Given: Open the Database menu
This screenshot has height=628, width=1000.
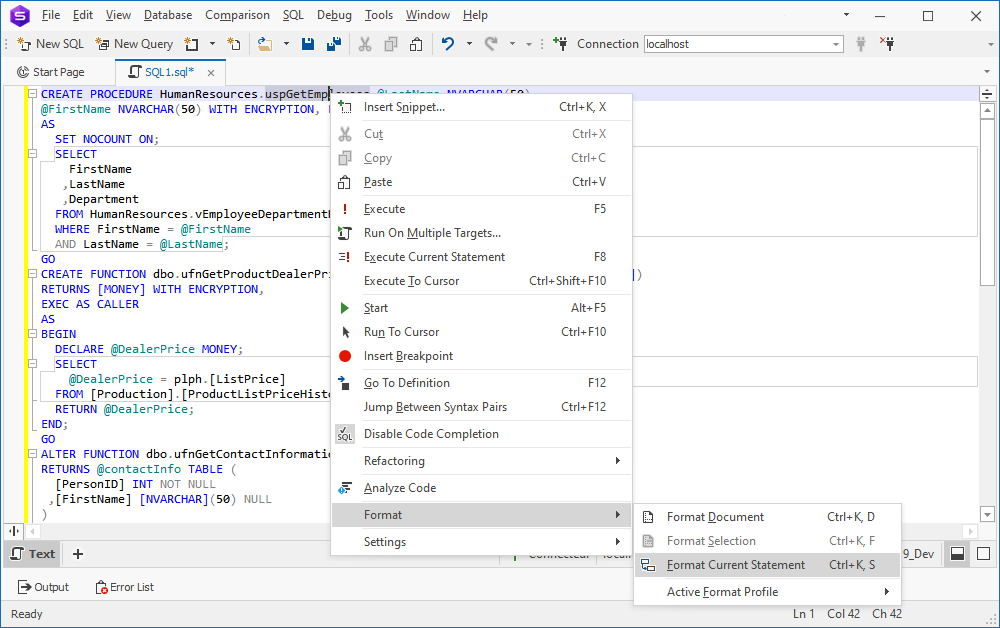Looking at the screenshot, I should click(167, 15).
